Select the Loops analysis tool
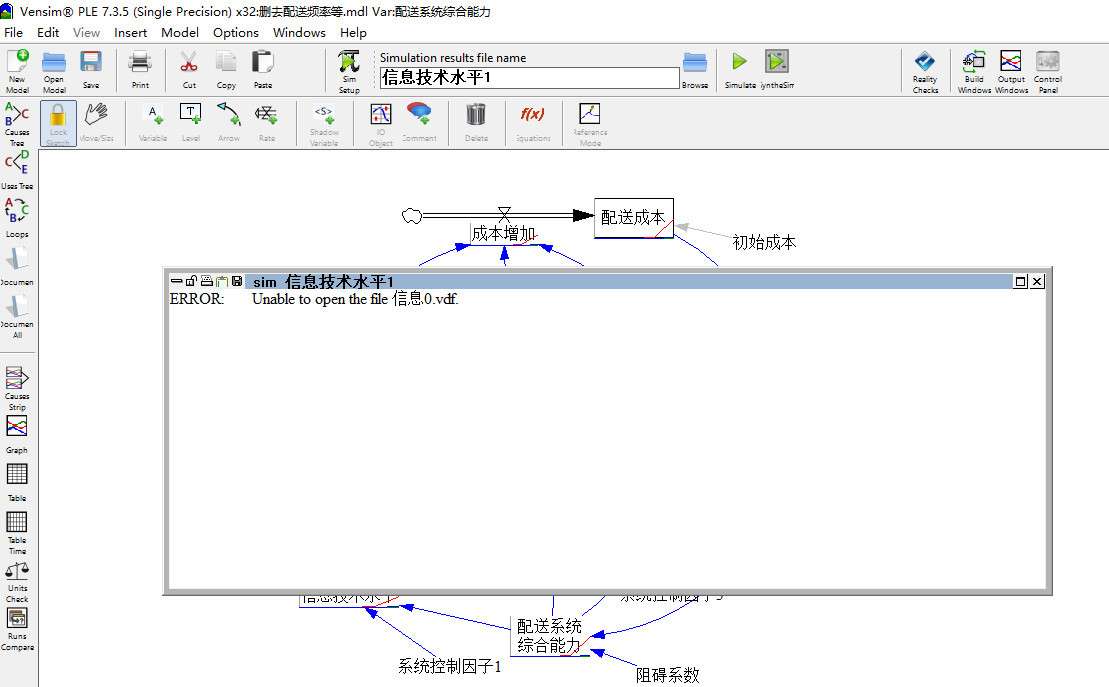The height and width of the screenshot is (687, 1109). point(17,217)
